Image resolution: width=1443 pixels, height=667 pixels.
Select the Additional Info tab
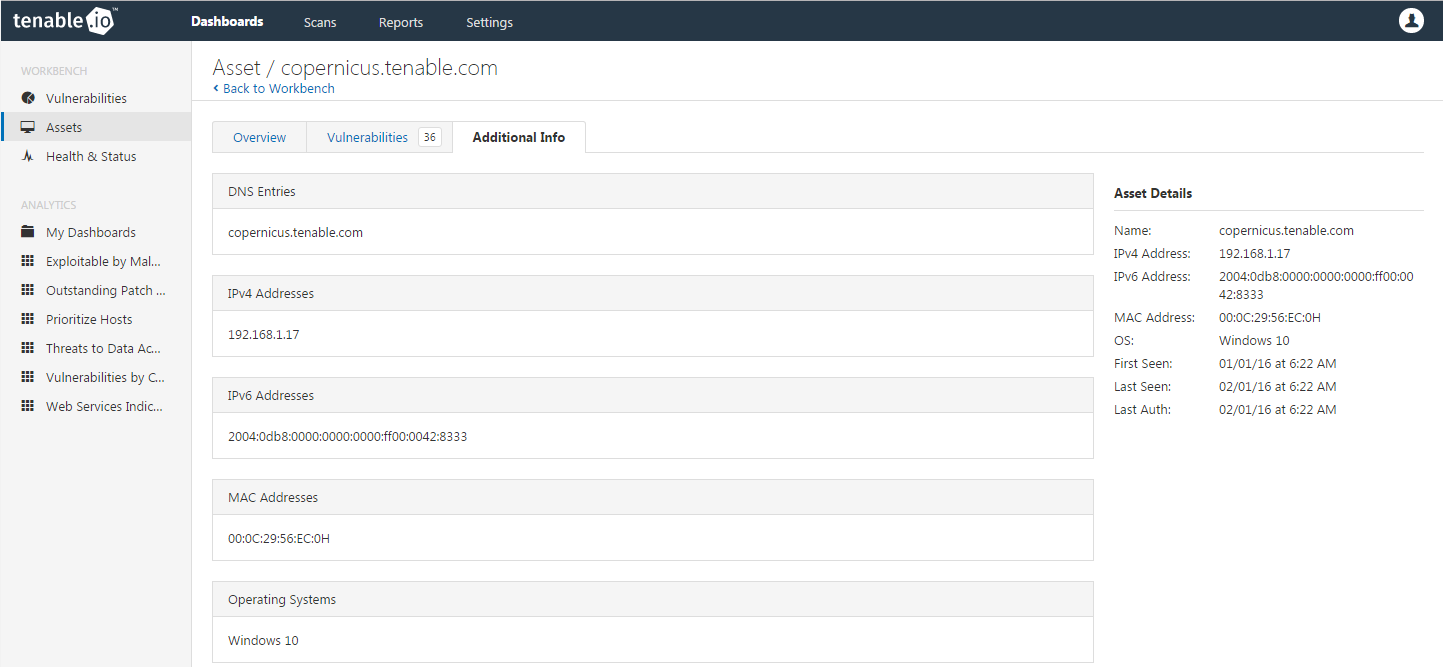click(x=519, y=137)
